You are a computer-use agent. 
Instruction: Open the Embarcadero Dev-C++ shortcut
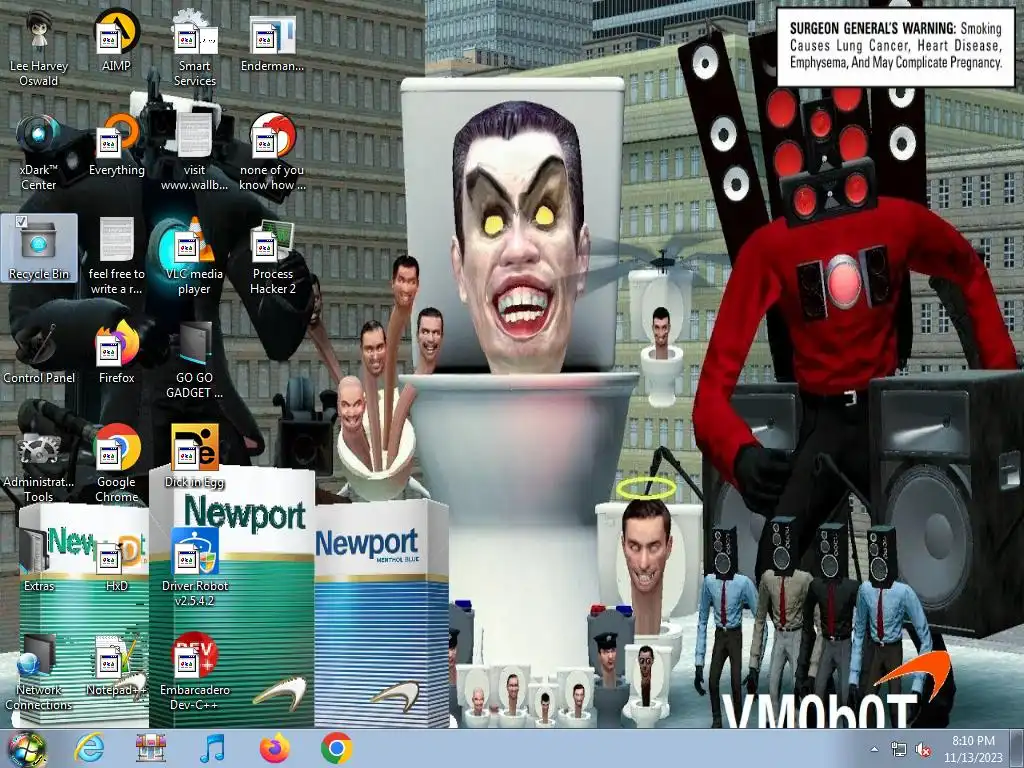[195, 671]
